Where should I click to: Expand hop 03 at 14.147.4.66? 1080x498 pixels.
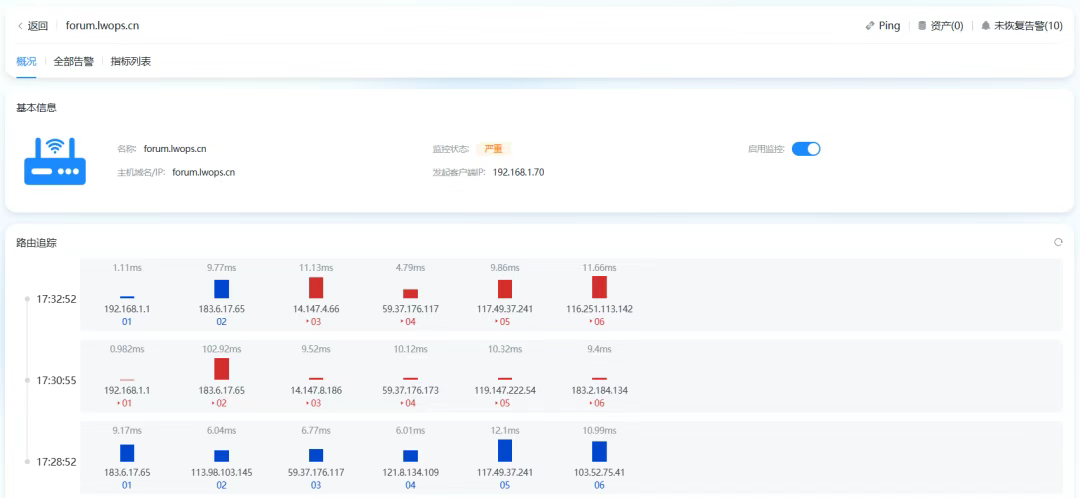coord(315,322)
